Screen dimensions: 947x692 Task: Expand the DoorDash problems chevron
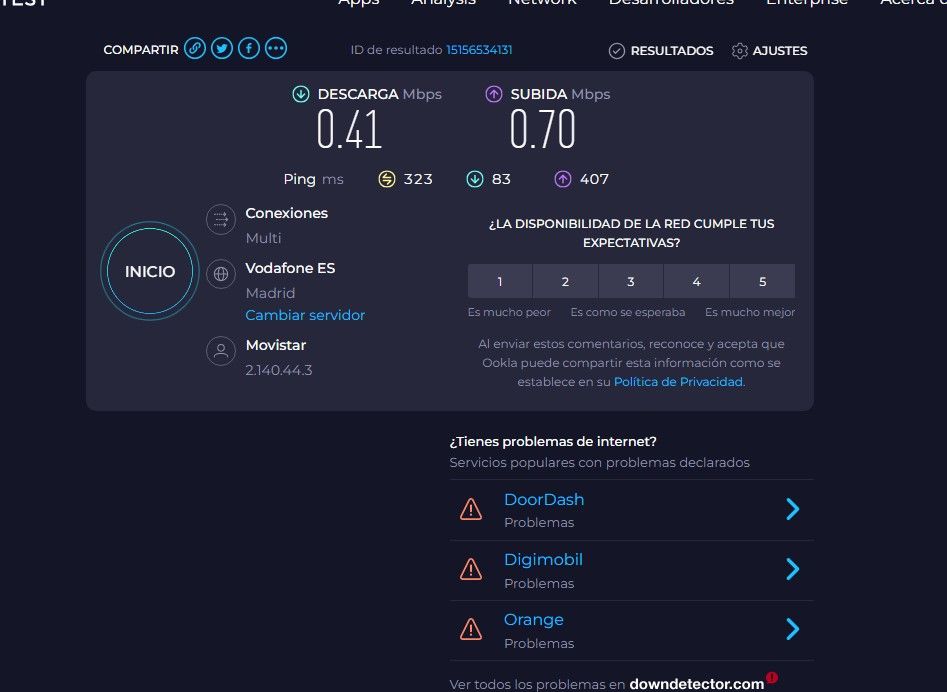tap(792, 509)
